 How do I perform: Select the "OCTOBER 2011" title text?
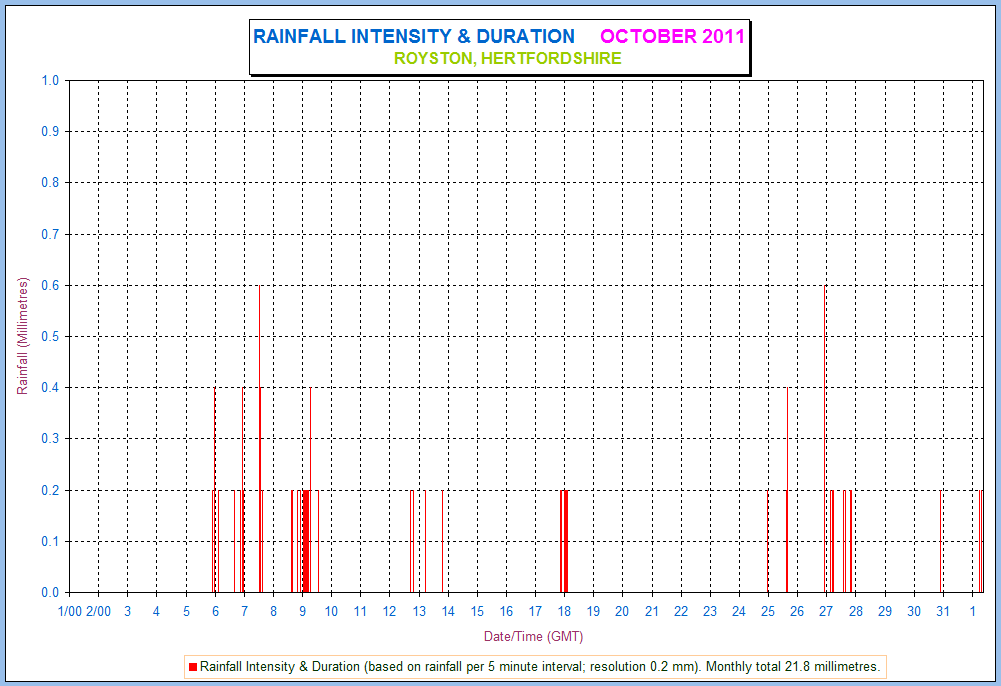coord(672,37)
